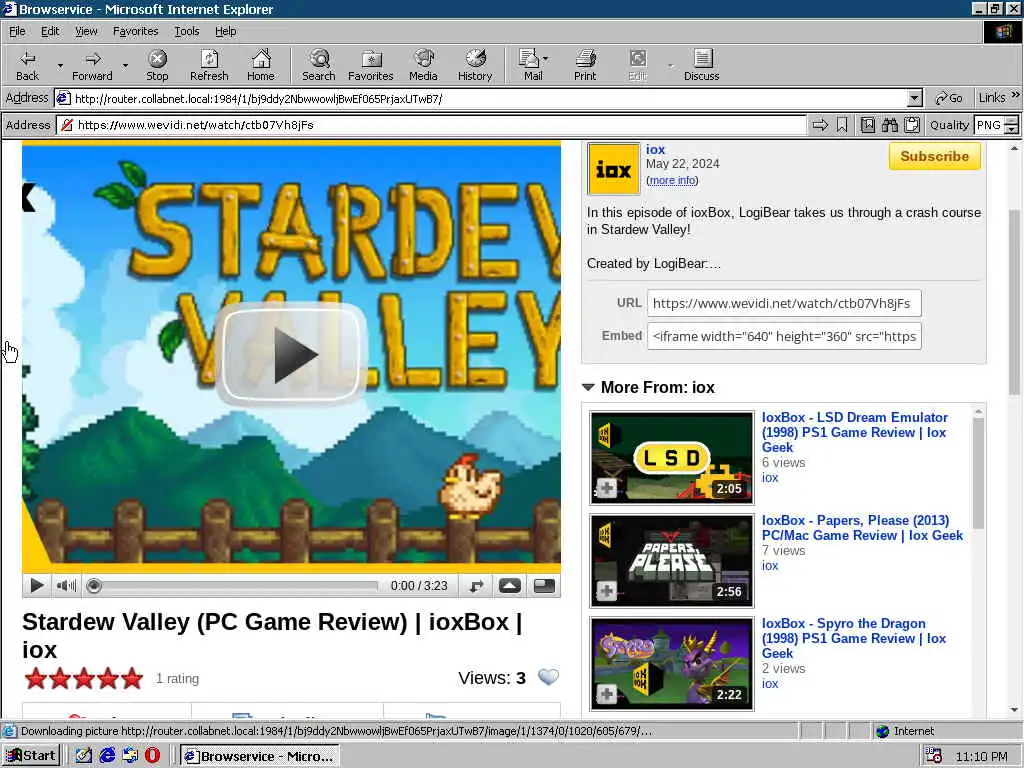1024x768 pixels.
Task: Open the Spyro the Dragon review title link
Action: pos(854,638)
